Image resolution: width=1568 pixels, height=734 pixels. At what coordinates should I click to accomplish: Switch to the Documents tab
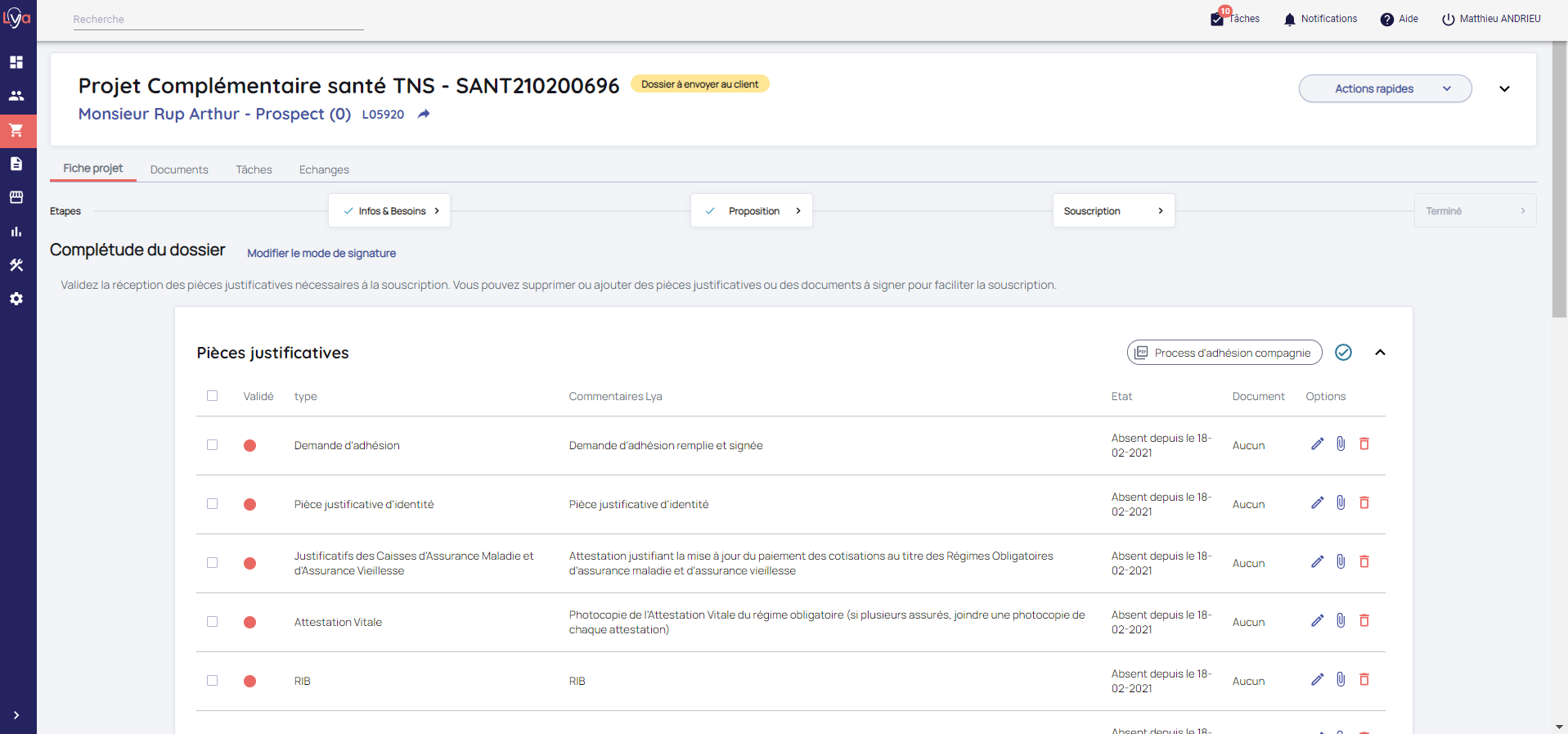pyautogui.click(x=179, y=169)
